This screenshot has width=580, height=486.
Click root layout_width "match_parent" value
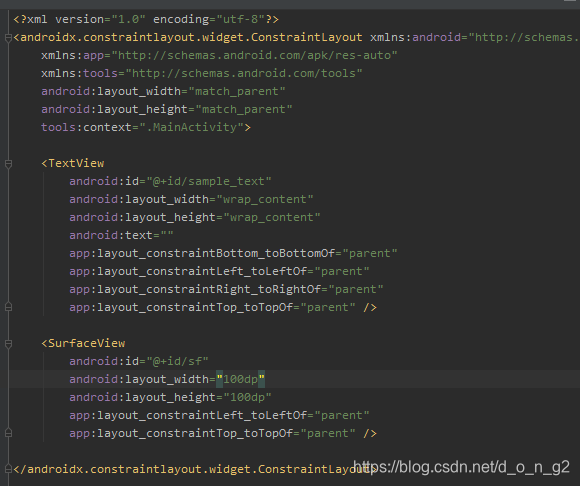click(237, 91)
